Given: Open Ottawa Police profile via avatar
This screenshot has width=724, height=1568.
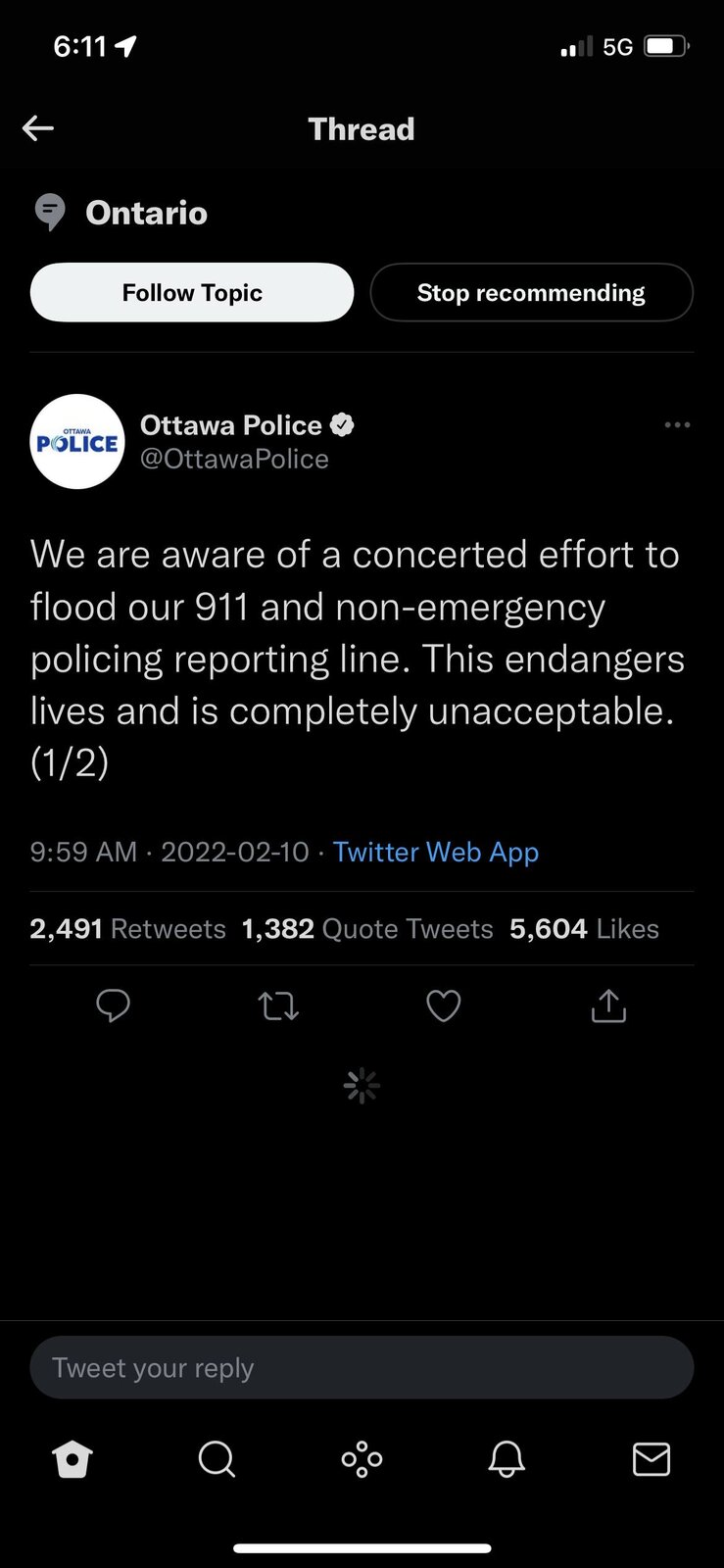Looking at the screenshot, I should point(77,441).
